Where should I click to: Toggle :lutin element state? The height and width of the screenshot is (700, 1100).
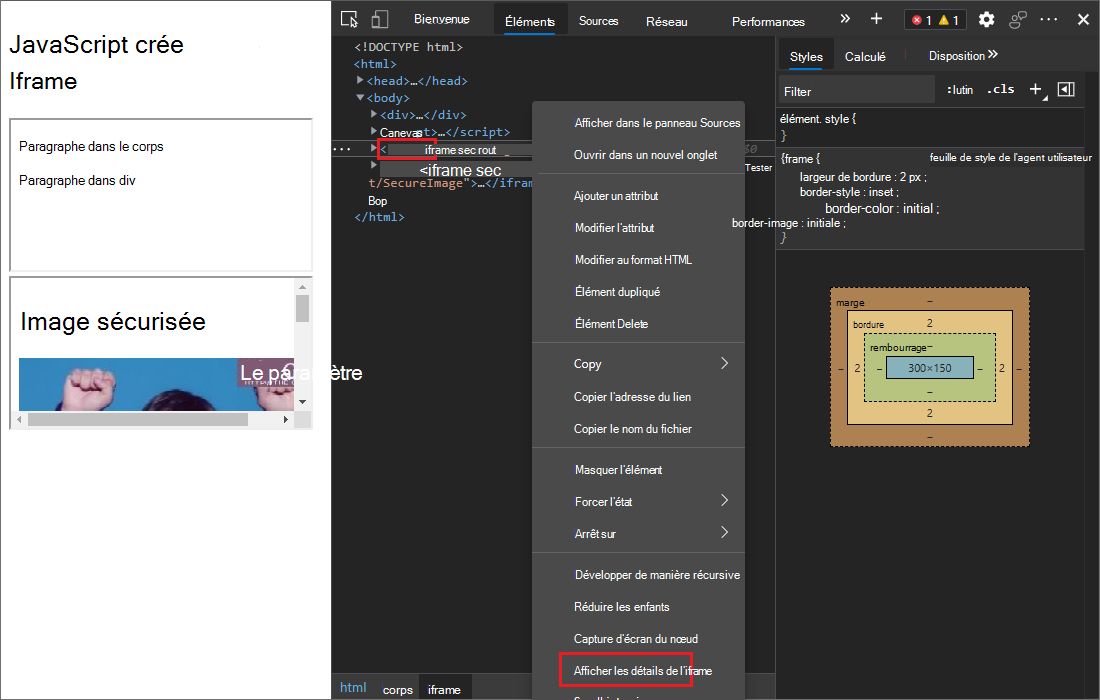[x=960, y=90]
